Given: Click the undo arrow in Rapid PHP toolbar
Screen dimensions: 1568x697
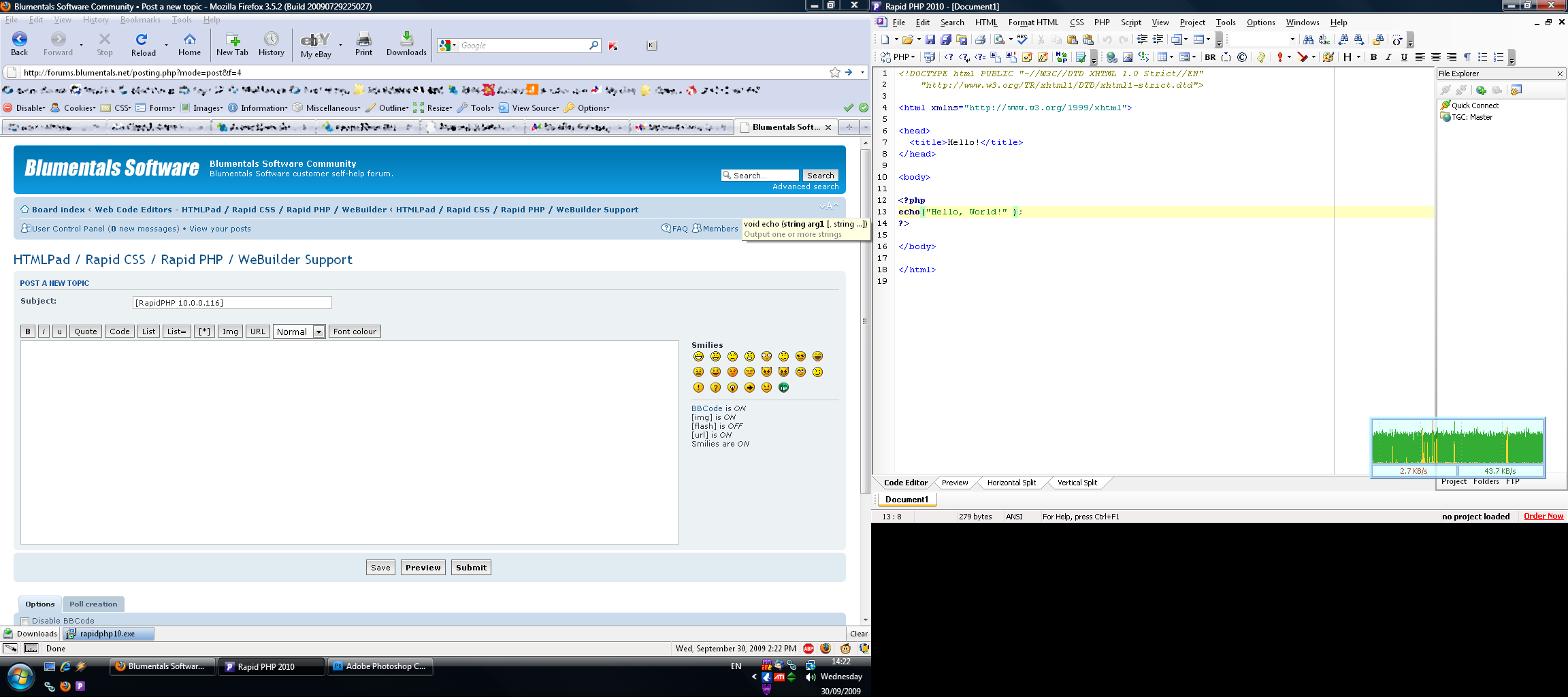Looking at the screenshot, I should (1107, 39).
